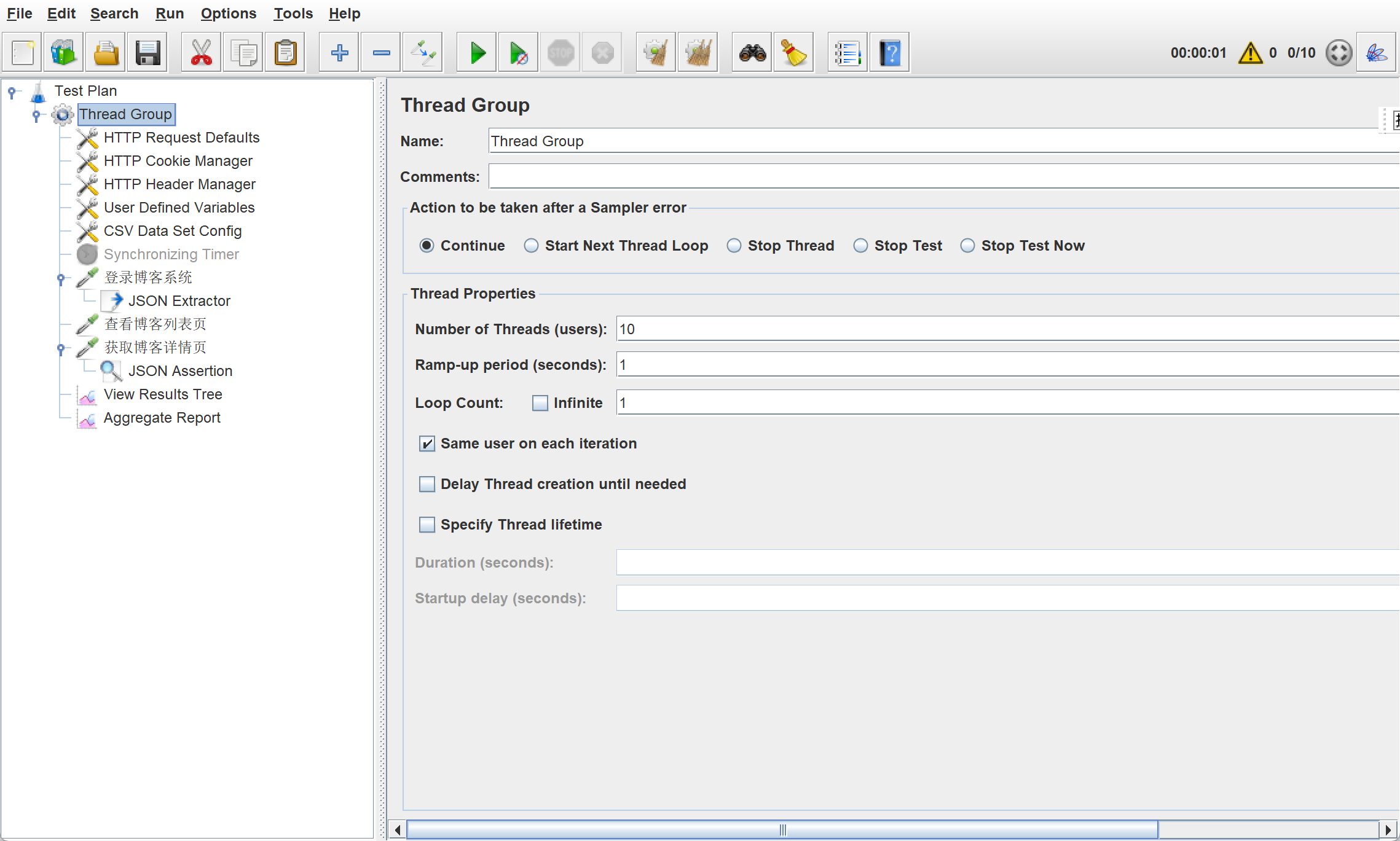The height and width of the screenshot is (841, 1400).
Task: Click the scissors Cut icon
Action: 201,53
